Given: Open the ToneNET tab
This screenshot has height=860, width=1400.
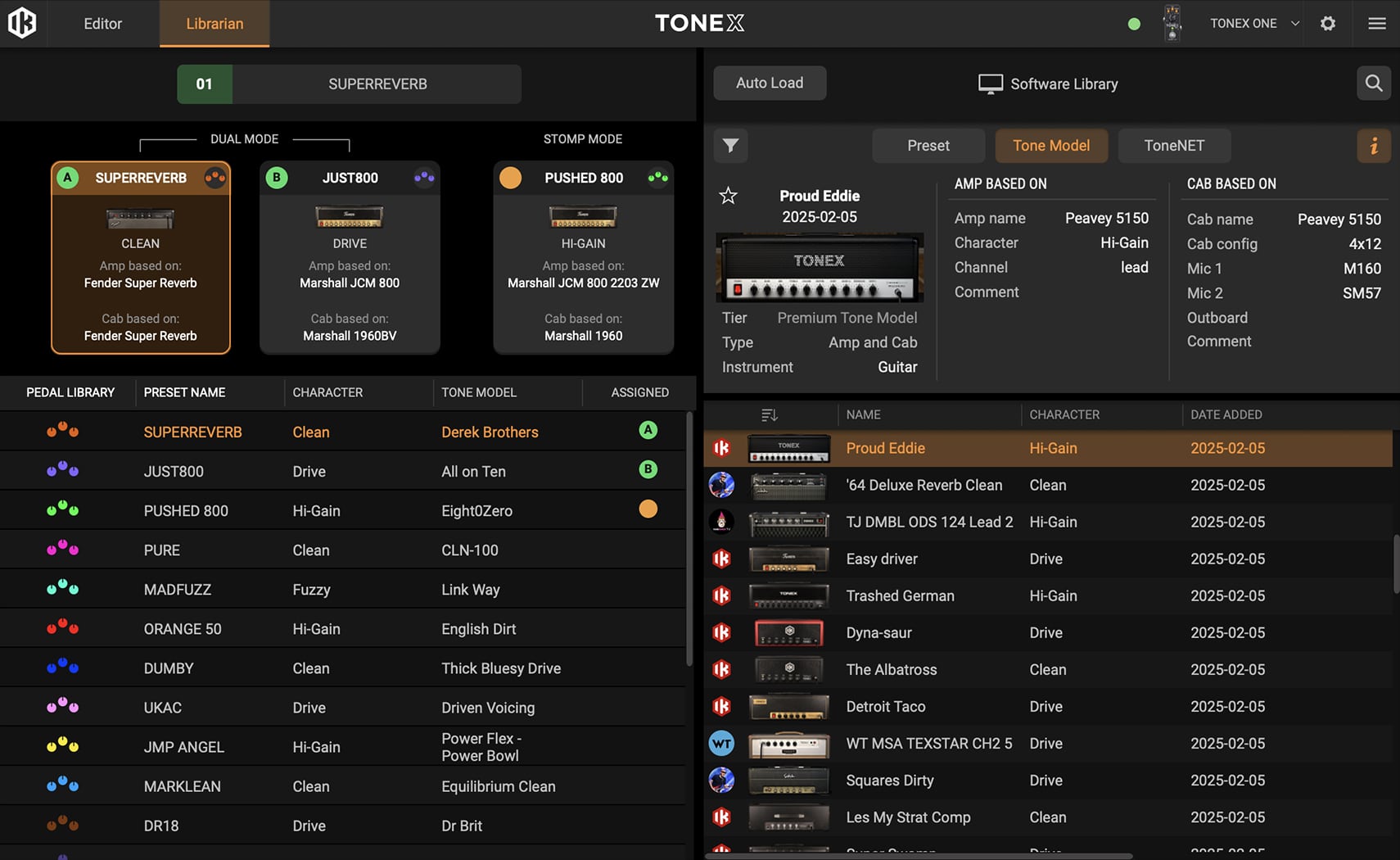Looking at the screenshot, I should tap(1174, 146).
